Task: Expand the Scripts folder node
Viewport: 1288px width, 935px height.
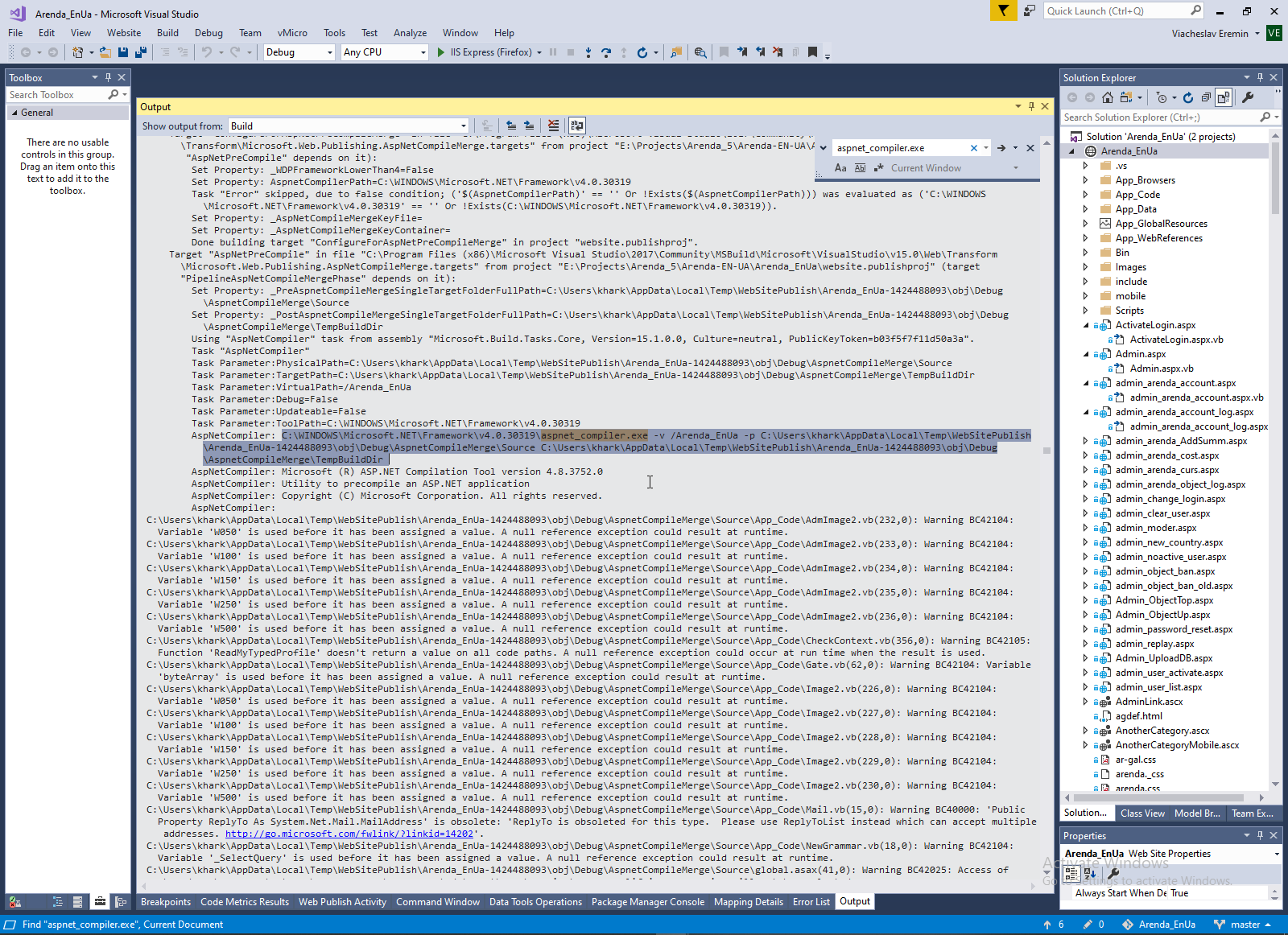Action: 1085,311
